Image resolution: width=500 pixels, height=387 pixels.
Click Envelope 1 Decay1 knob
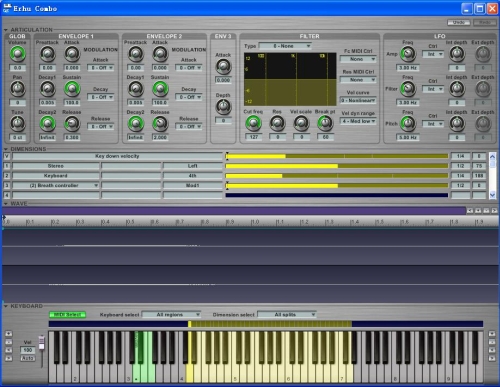click(x=47, y=89)
